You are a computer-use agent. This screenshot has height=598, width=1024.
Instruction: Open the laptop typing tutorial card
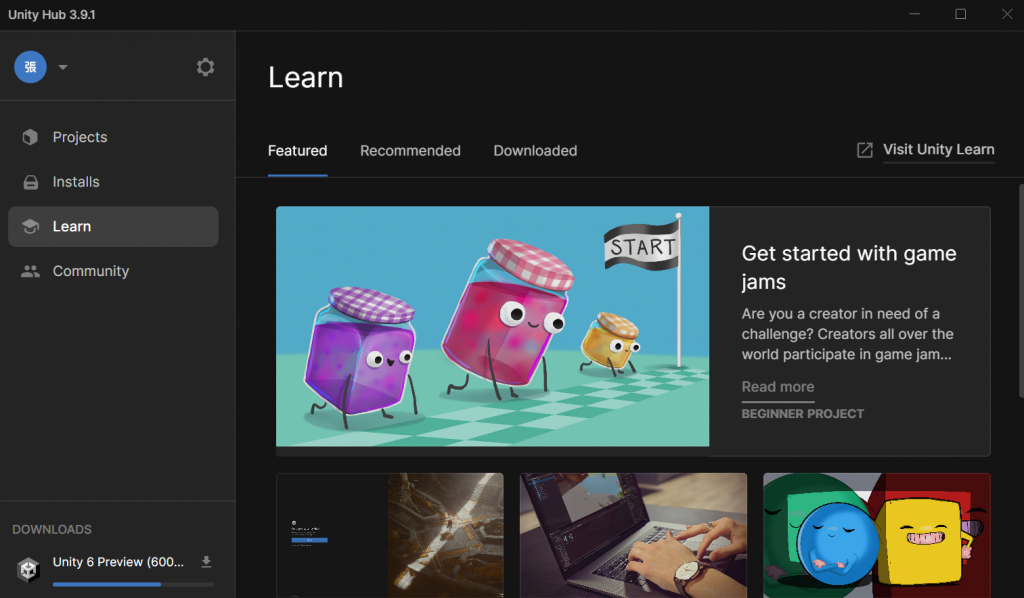(633, 535)
